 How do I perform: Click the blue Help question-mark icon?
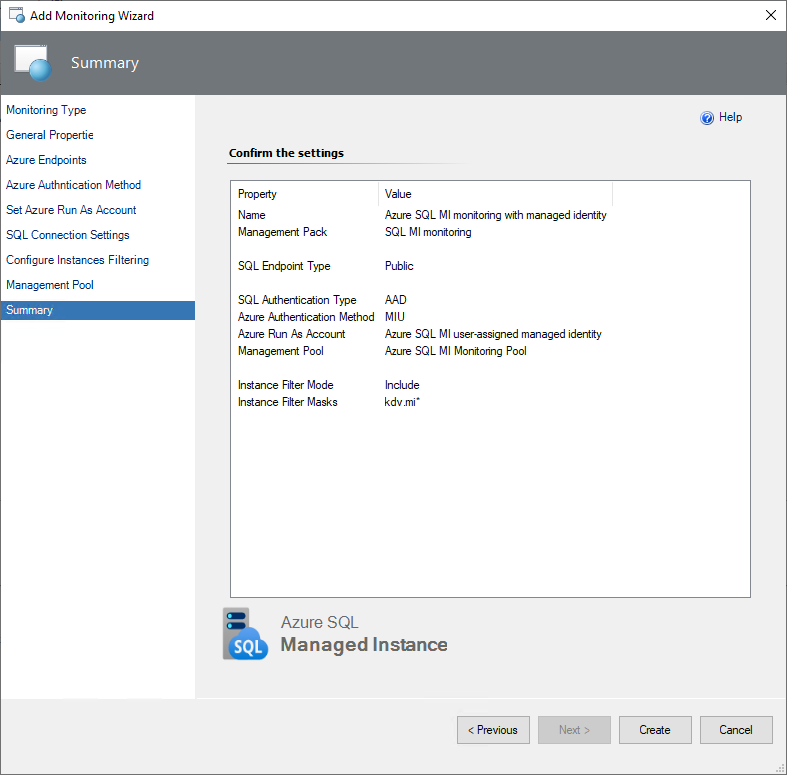pyautogui.click(x=707, y=117)
